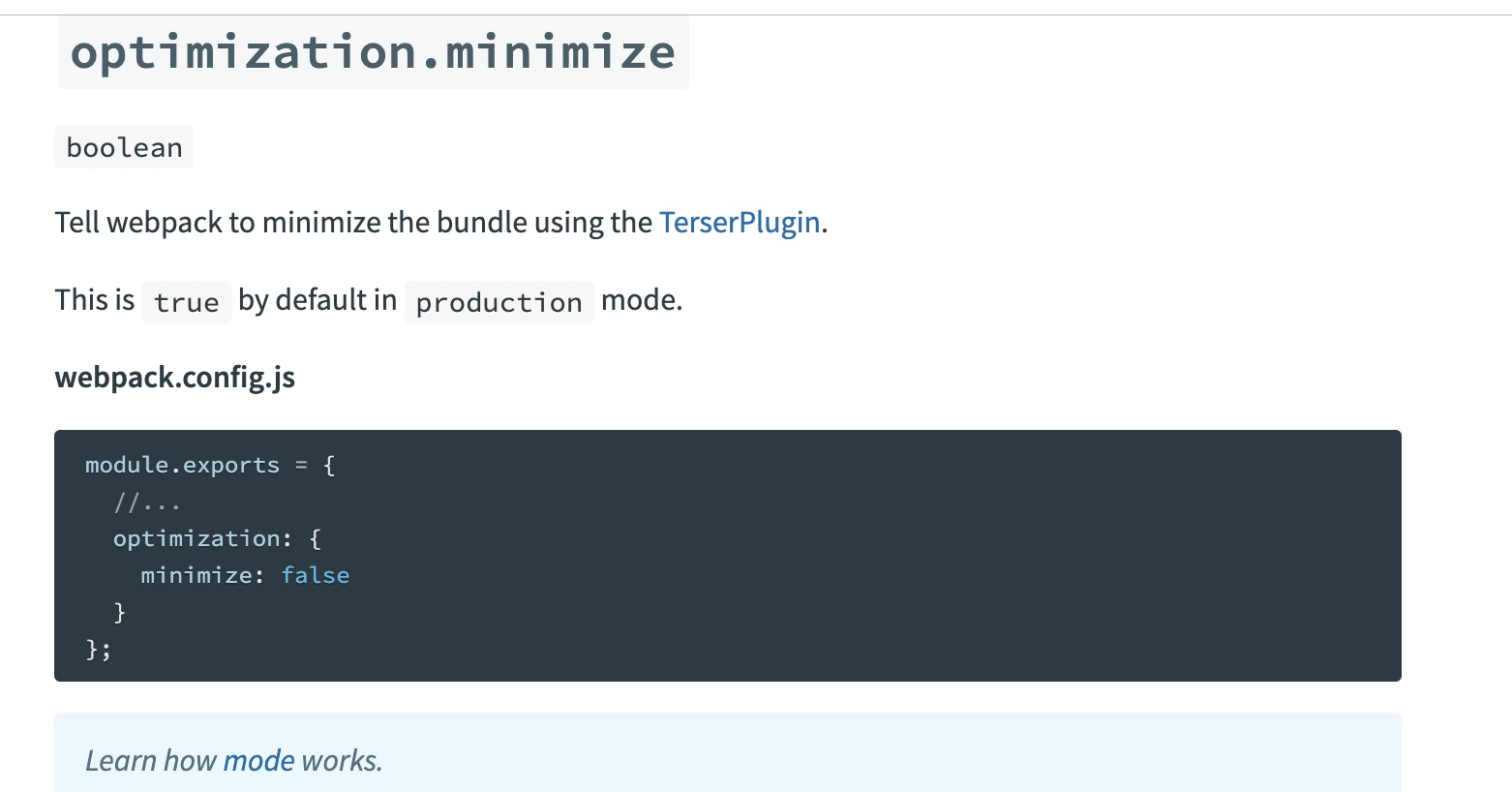This screenshot has width=1512, height=792.
Task: Click the module.exports line in code
Action: coord(182,466)
